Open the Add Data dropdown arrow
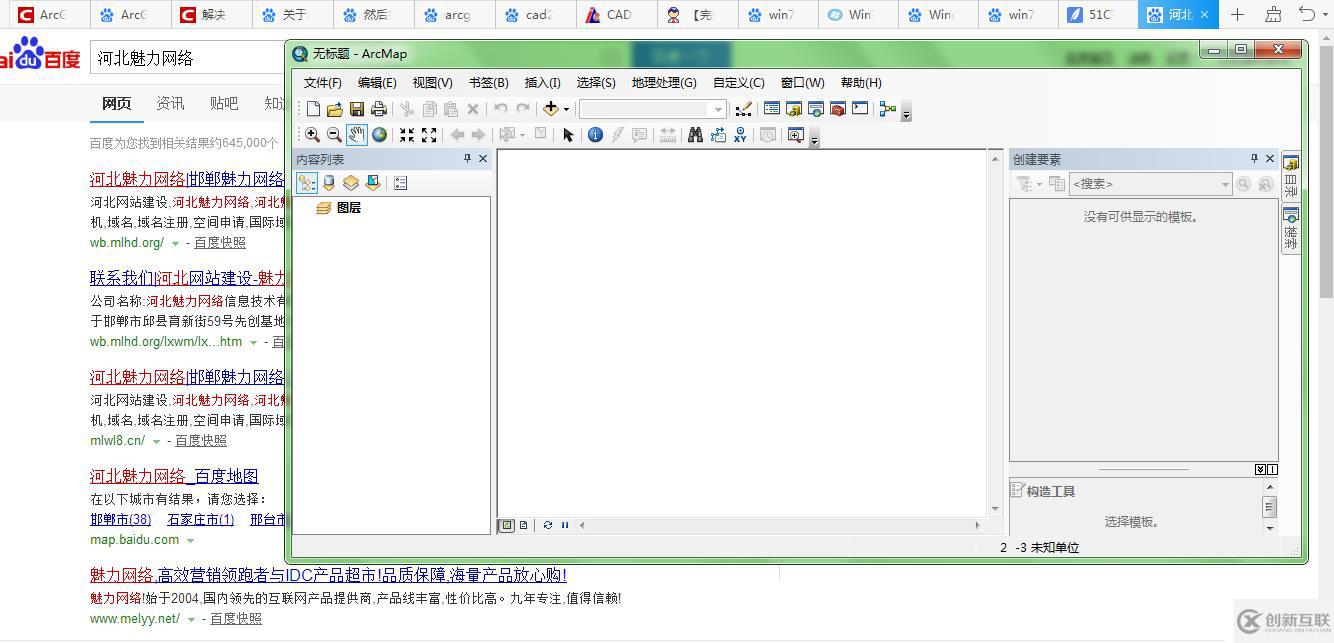Image resolution: width=1334 pixels, height=643 pixels. (x=566, y=110)
